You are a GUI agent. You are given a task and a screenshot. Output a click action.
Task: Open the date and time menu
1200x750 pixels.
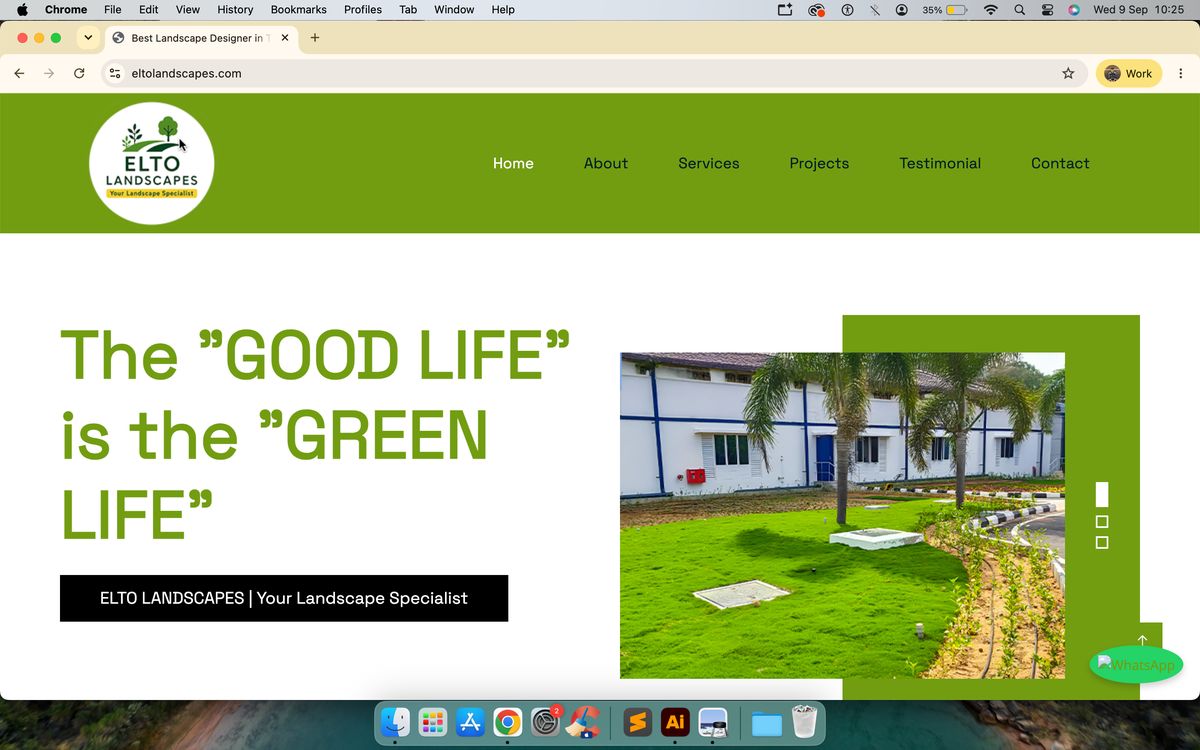[x=1139, y=10]
